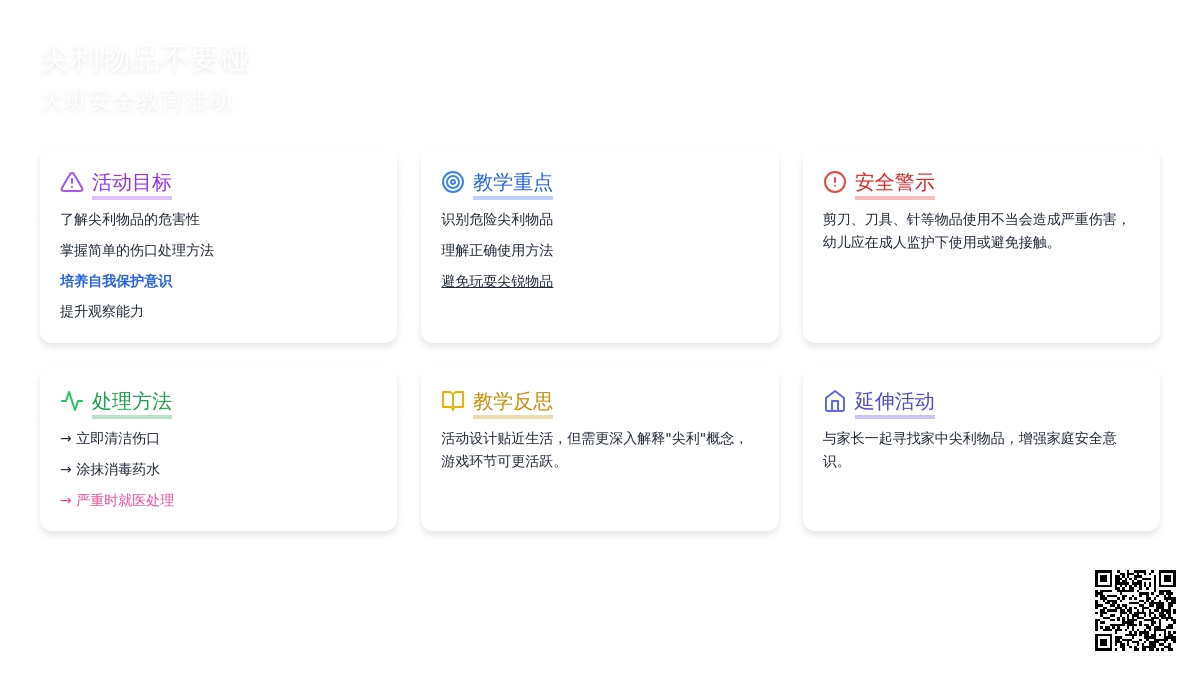Click the green pulse icon beside 处理方法
1200x675 pixels.
click(x=72, y=401)
